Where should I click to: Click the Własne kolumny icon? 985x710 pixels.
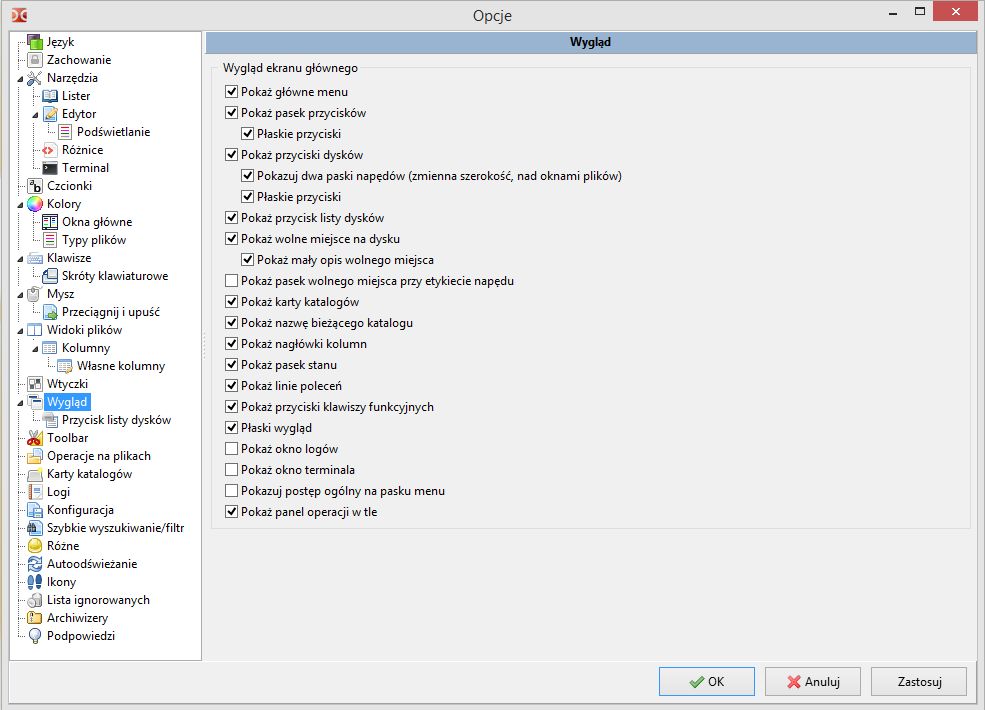pyautogui.click(x=65, y=366)
